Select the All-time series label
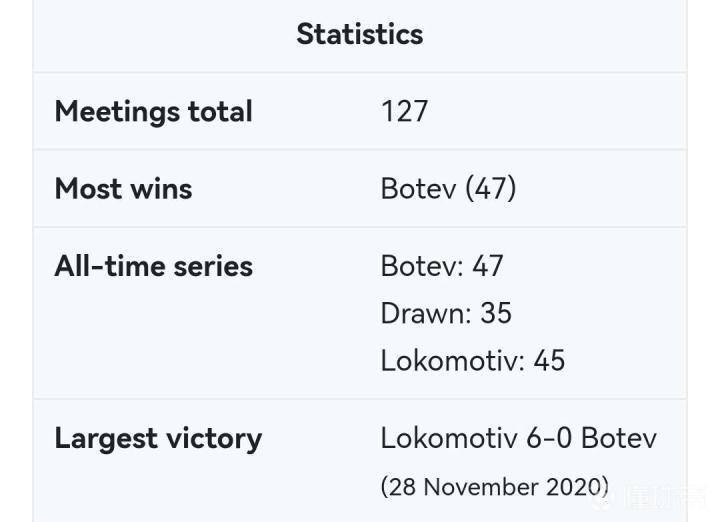 [x=153, y=266]
